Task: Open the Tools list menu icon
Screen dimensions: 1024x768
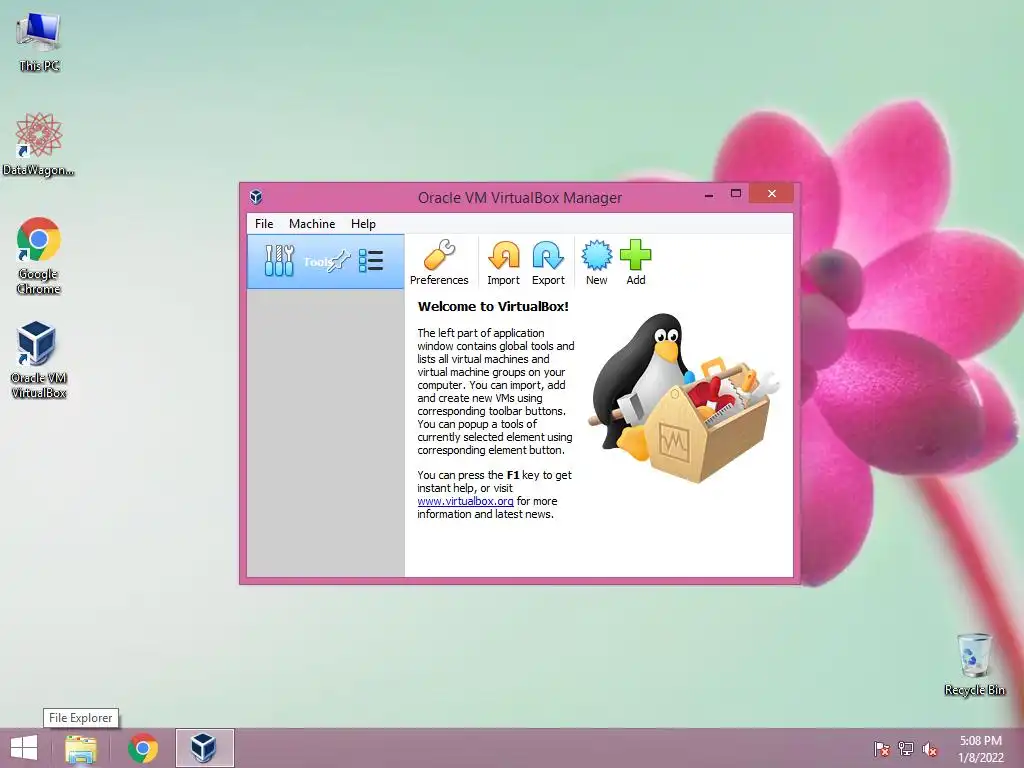Action: [x=371, y=261]
